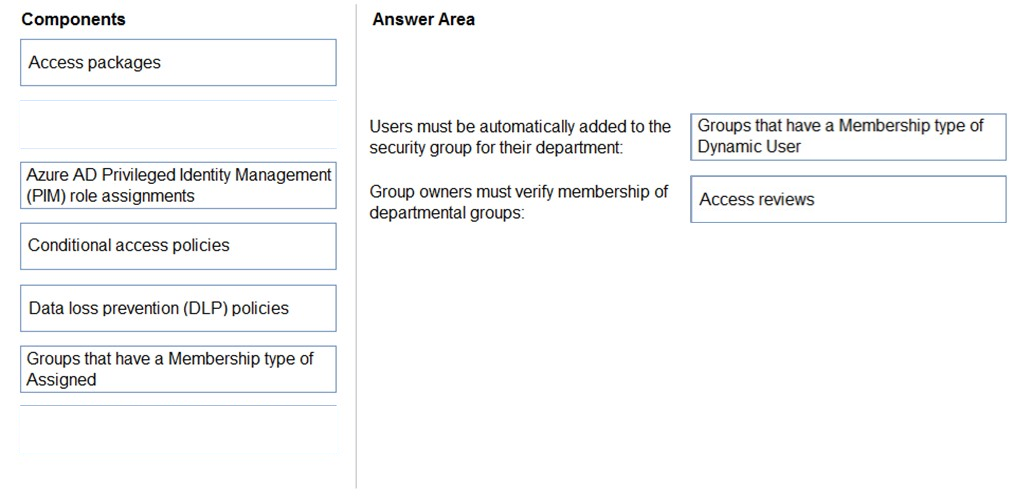
Task: Click the Answer Area heading
Action: [x=424, y=20]
